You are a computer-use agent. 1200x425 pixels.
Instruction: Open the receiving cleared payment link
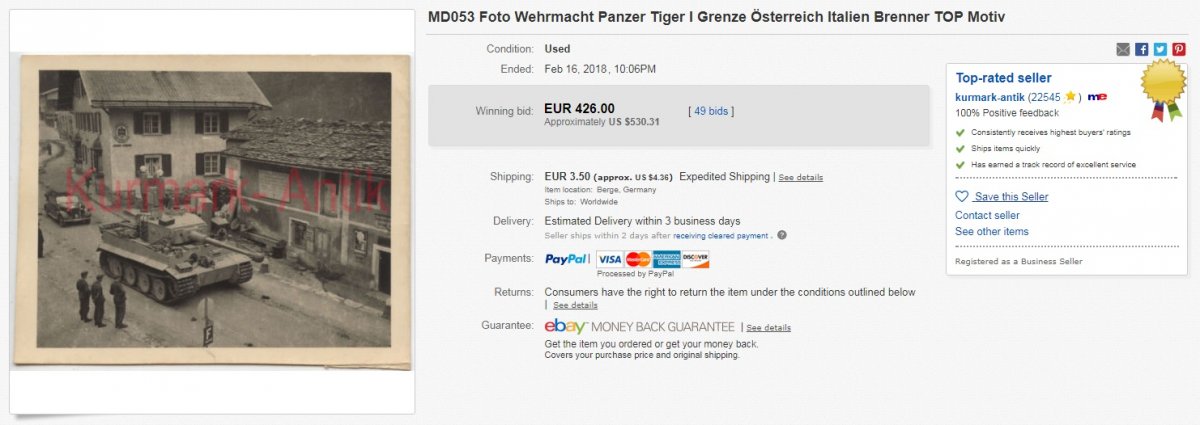click(720, 236)
